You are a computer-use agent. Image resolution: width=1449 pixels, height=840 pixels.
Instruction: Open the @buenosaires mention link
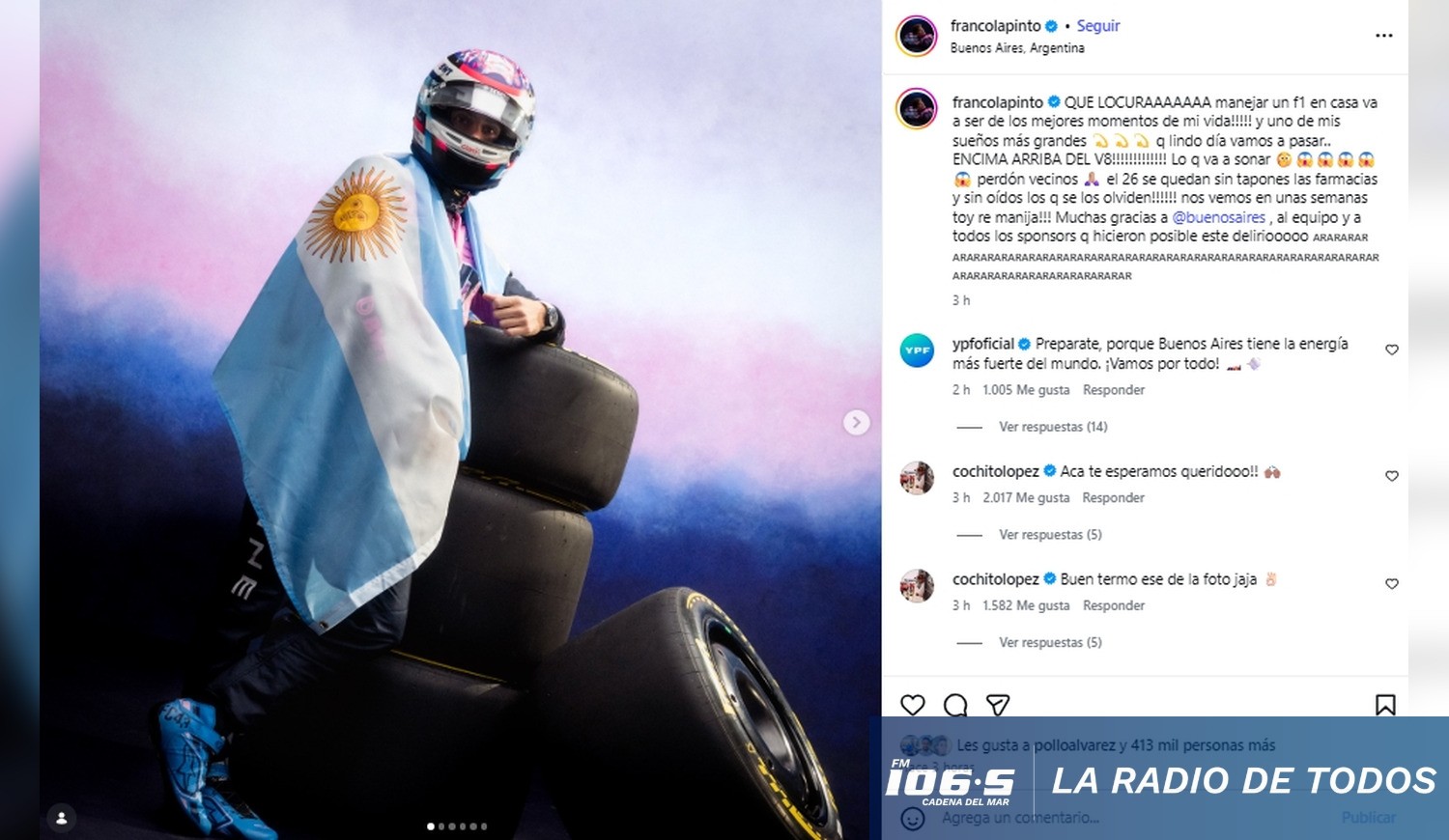click(x=1218, y=217)
